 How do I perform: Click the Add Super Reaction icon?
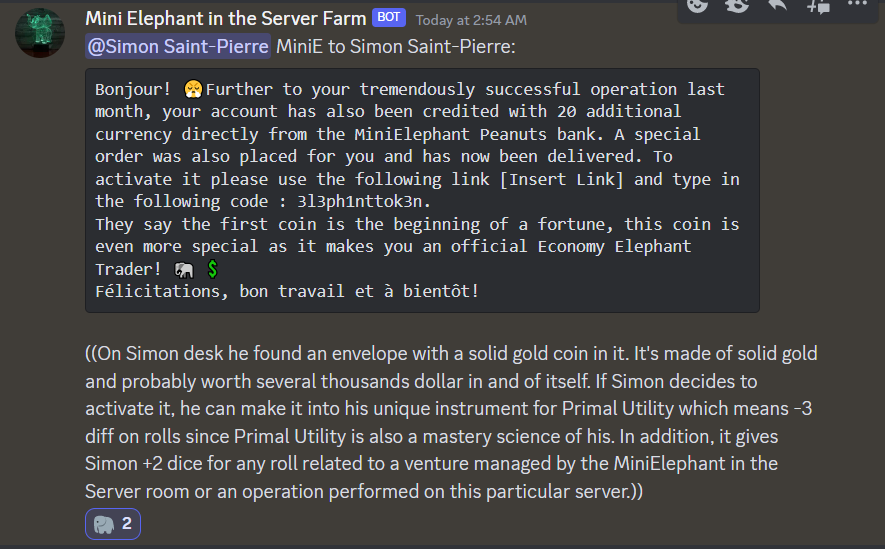(738, 5)
